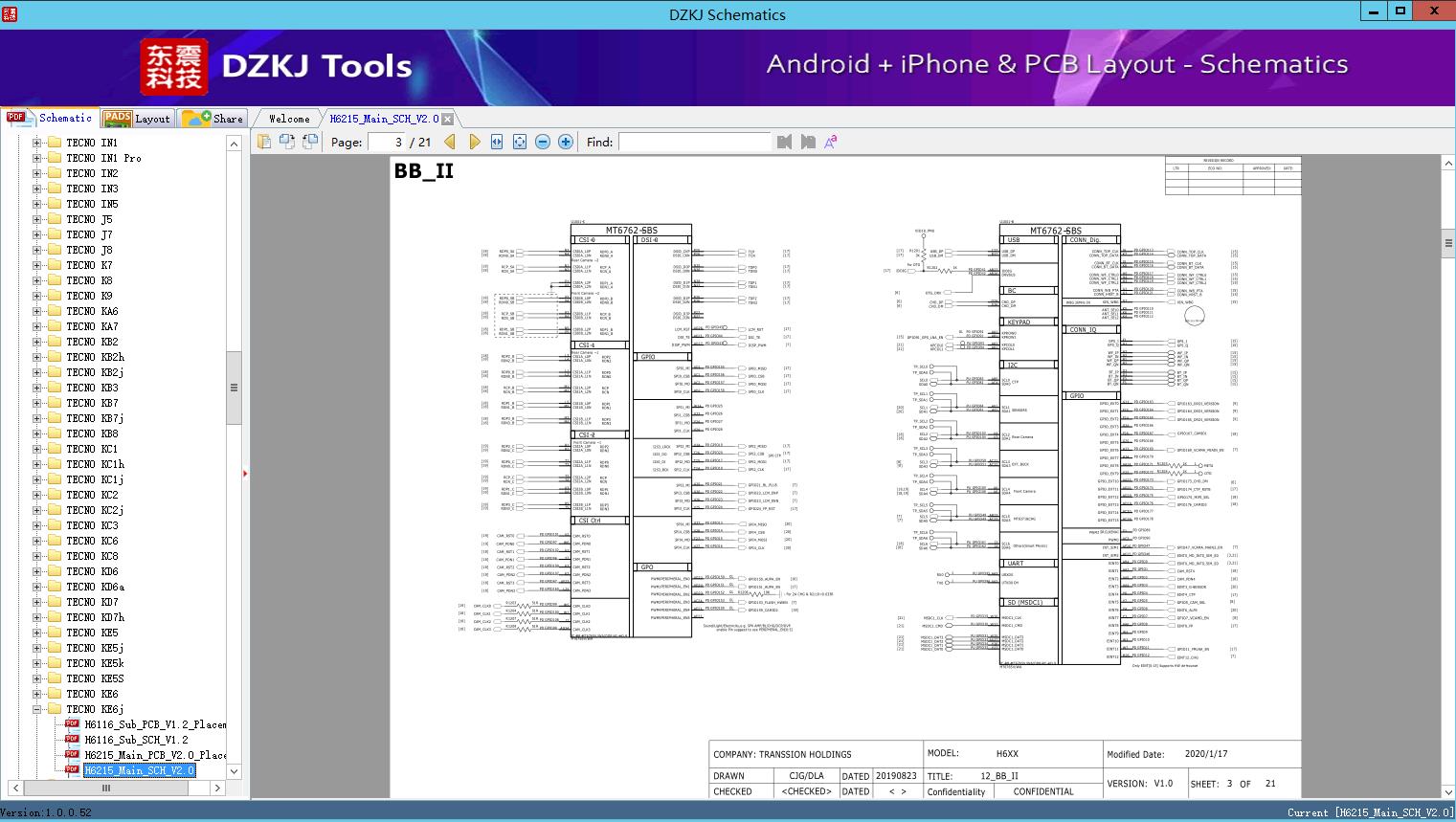Click the find next icon
1456x822 pixels.
(808, 142)
